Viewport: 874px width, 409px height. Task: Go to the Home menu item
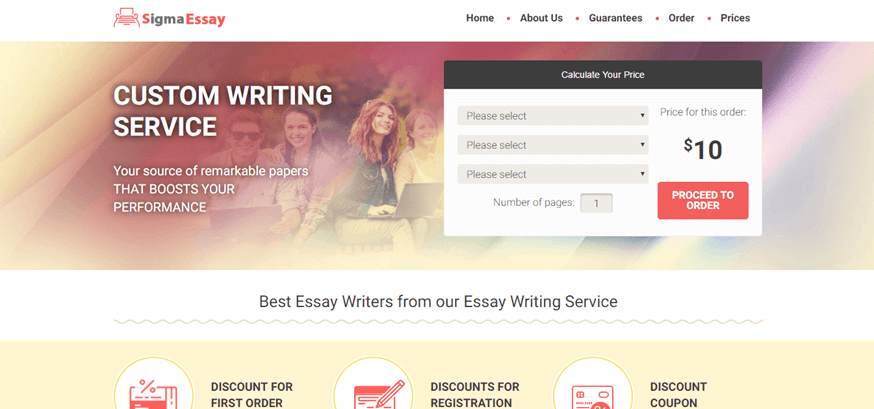(480, 18)
